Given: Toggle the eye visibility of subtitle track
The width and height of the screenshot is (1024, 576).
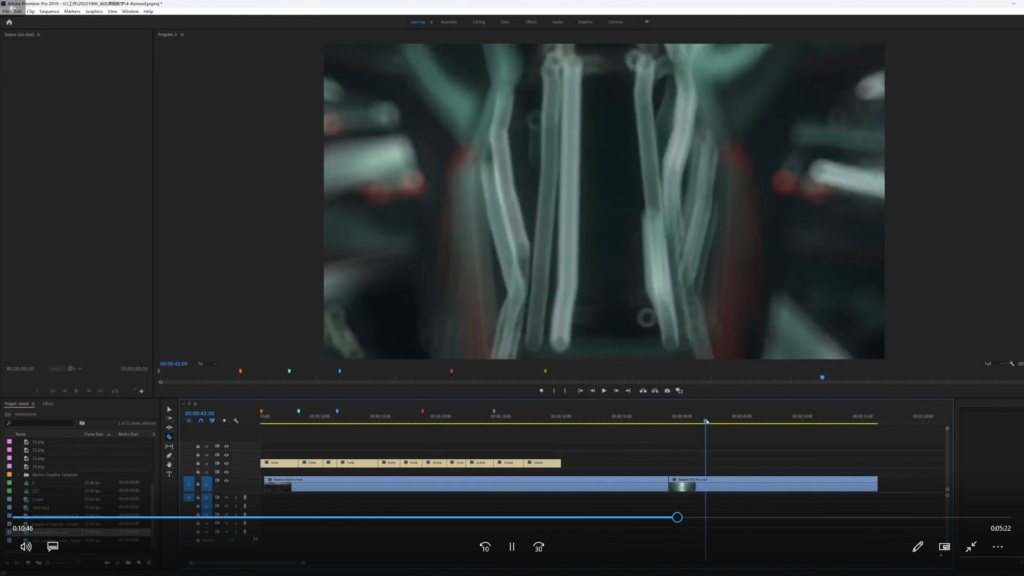Looking at the screenshot, I should click(226, 463).
